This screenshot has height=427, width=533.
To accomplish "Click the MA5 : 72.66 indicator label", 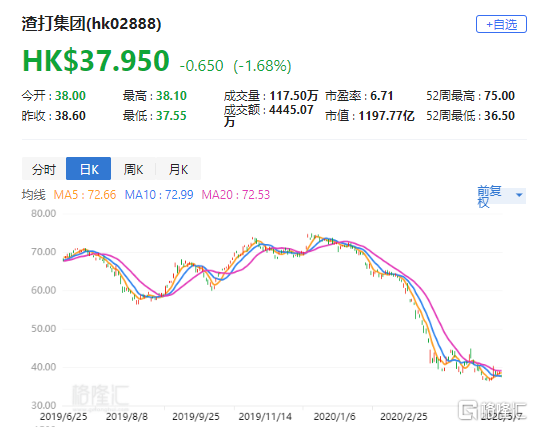I will pyautogui.click(x=85, y=195).
